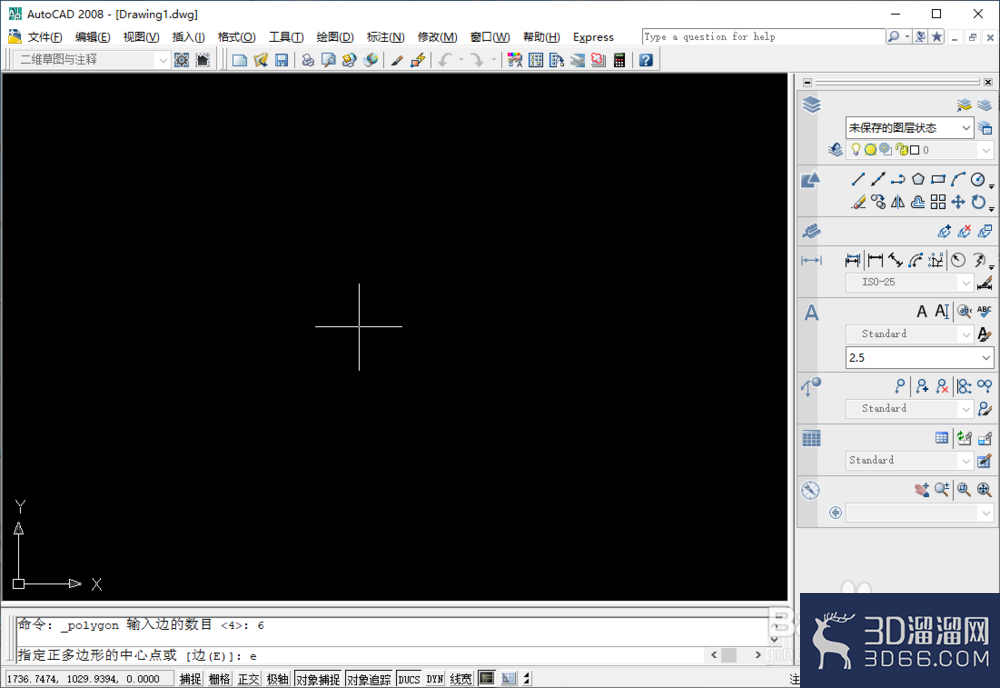
Task: Click the Type a question for help field
Action: pyautogui.click(x=763, y=37)
